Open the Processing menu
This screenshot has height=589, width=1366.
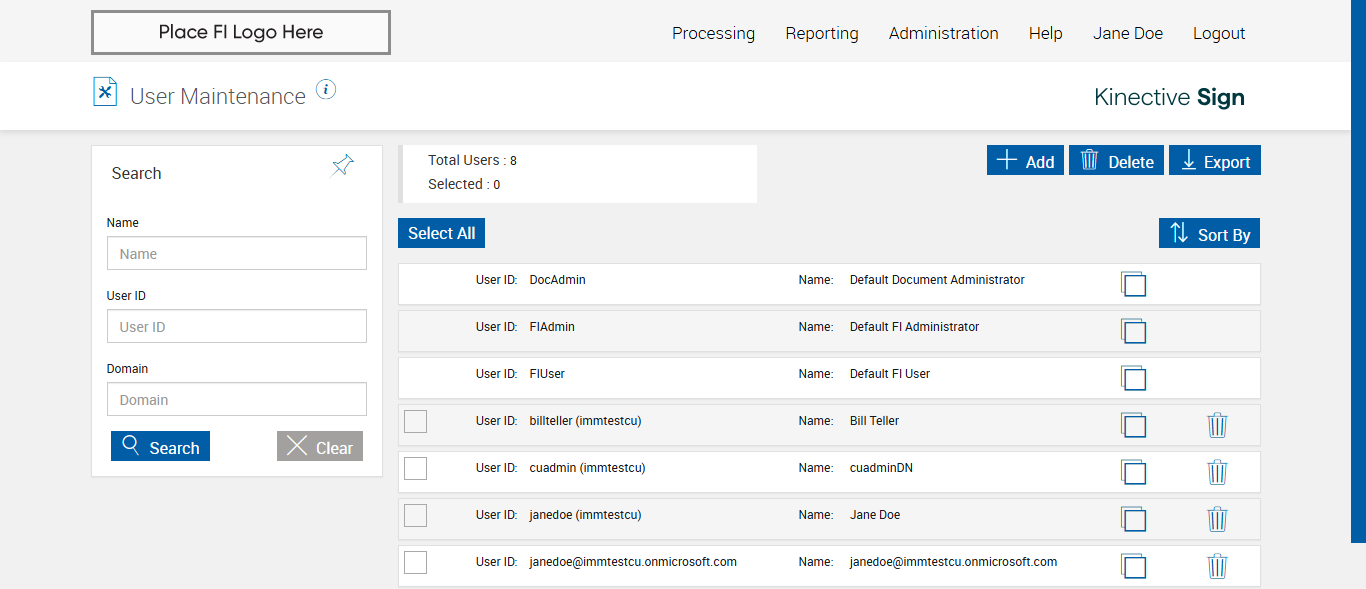tap(713, 33)
